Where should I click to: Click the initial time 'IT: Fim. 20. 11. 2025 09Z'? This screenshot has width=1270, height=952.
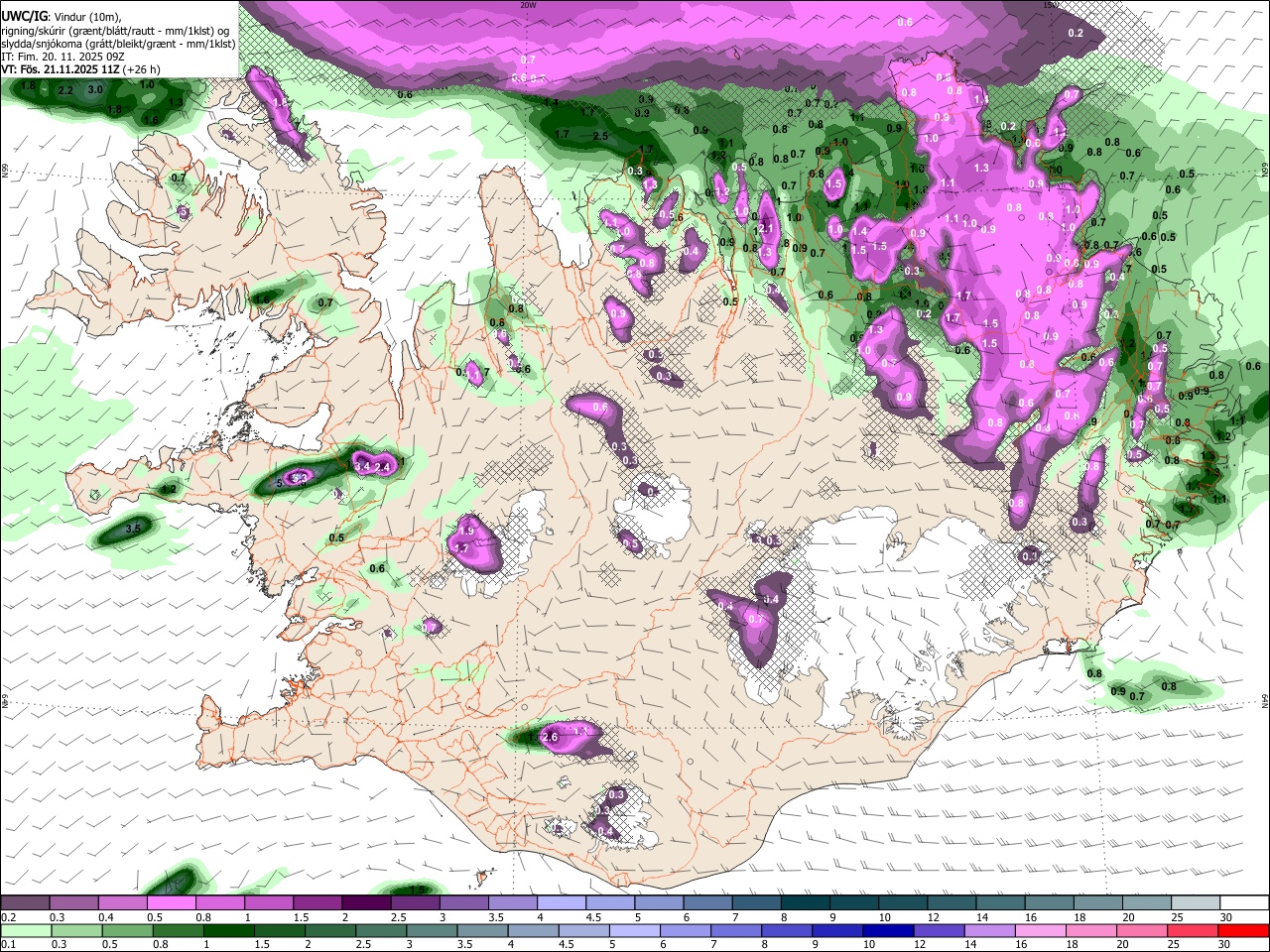[63, 57]
